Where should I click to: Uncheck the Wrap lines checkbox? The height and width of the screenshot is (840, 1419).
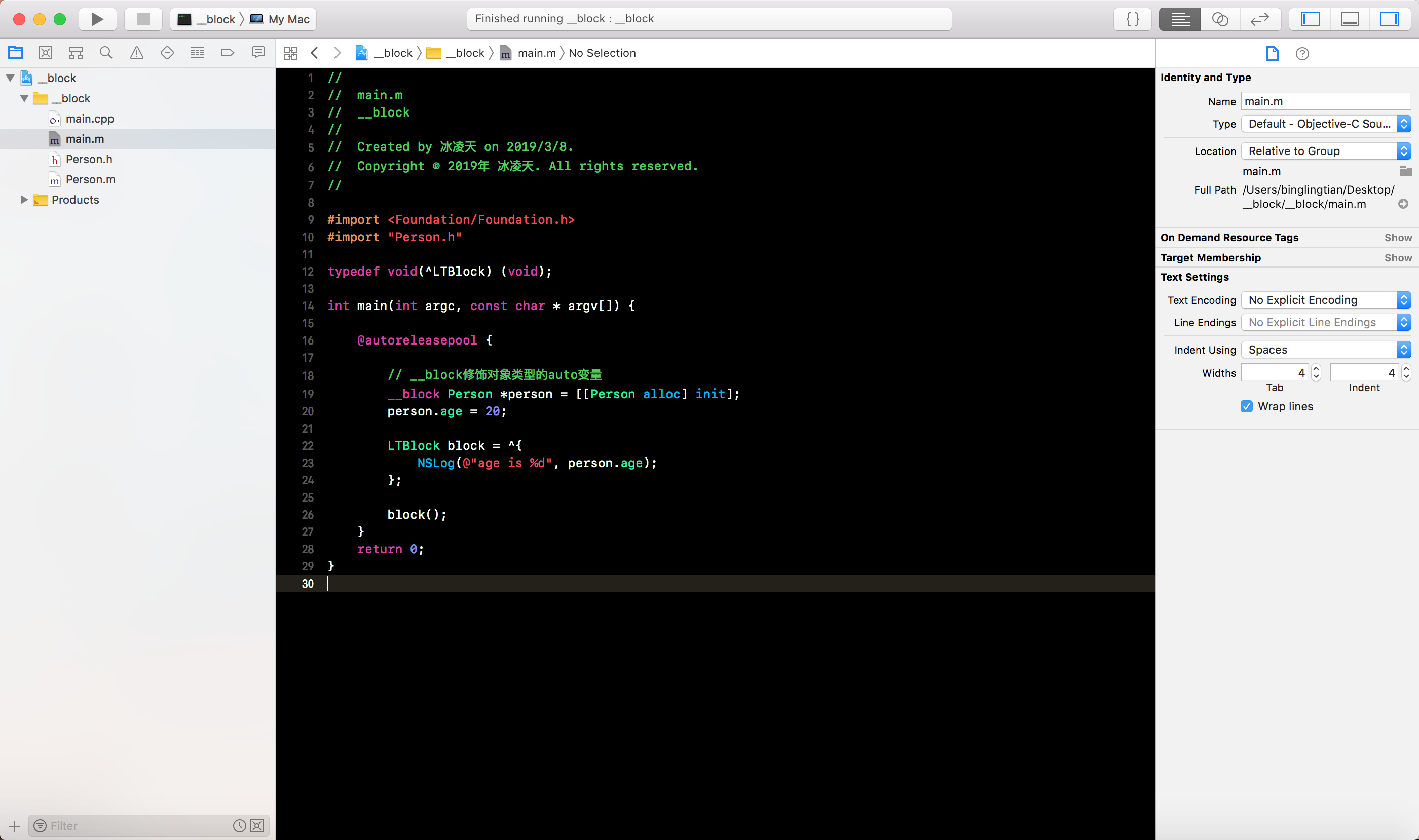(1247, 406)
